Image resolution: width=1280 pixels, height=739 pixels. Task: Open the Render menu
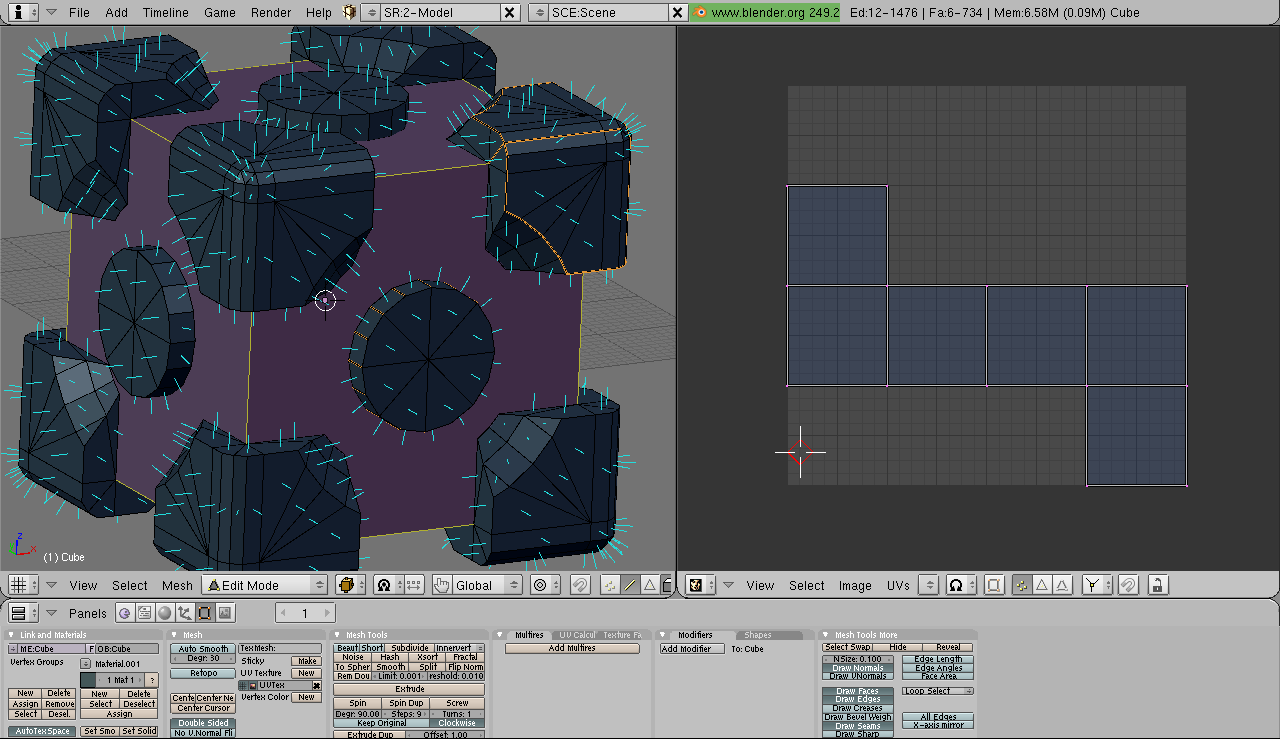click(270, 12)
